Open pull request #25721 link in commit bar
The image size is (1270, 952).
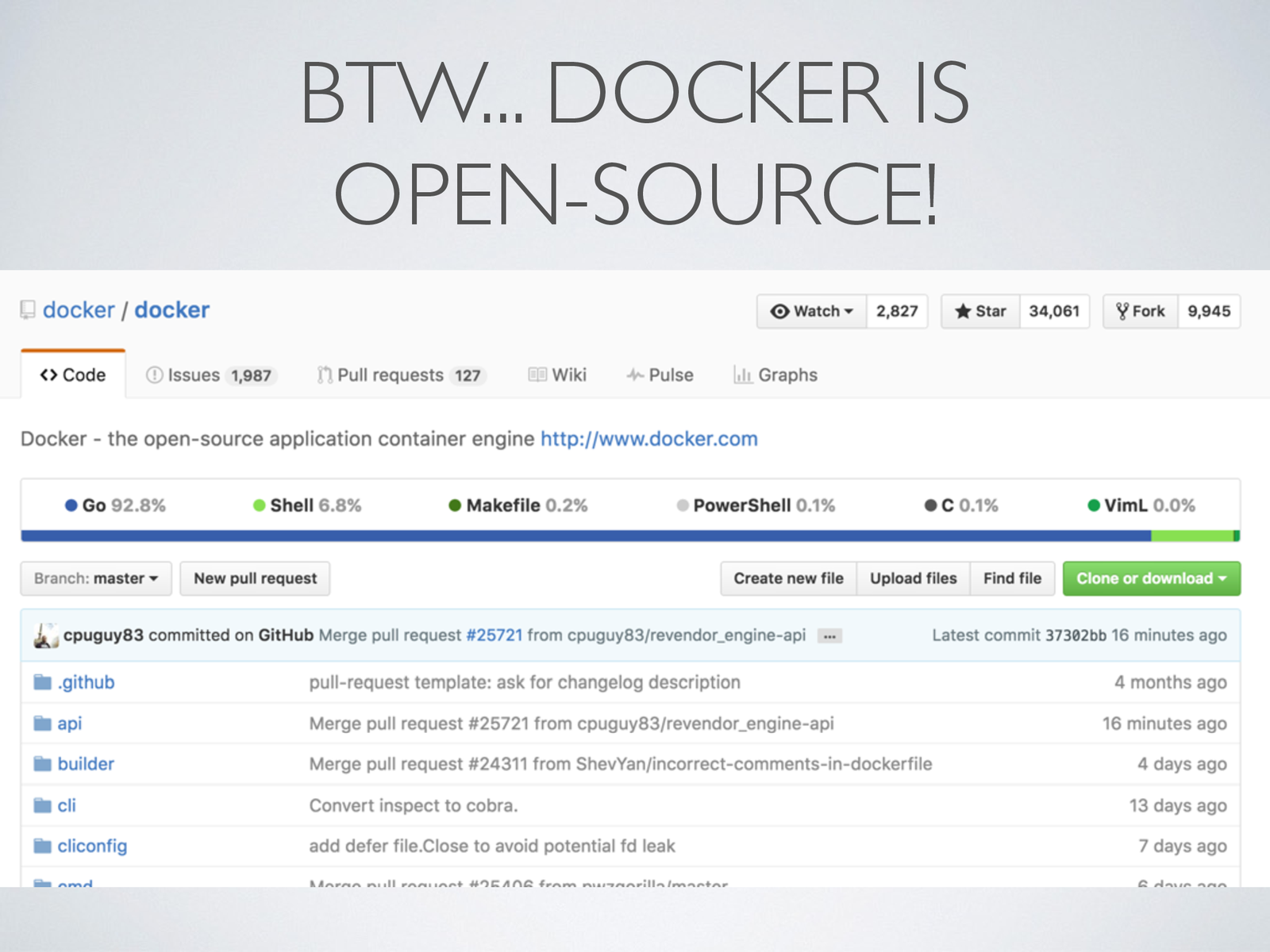[495, 635]
